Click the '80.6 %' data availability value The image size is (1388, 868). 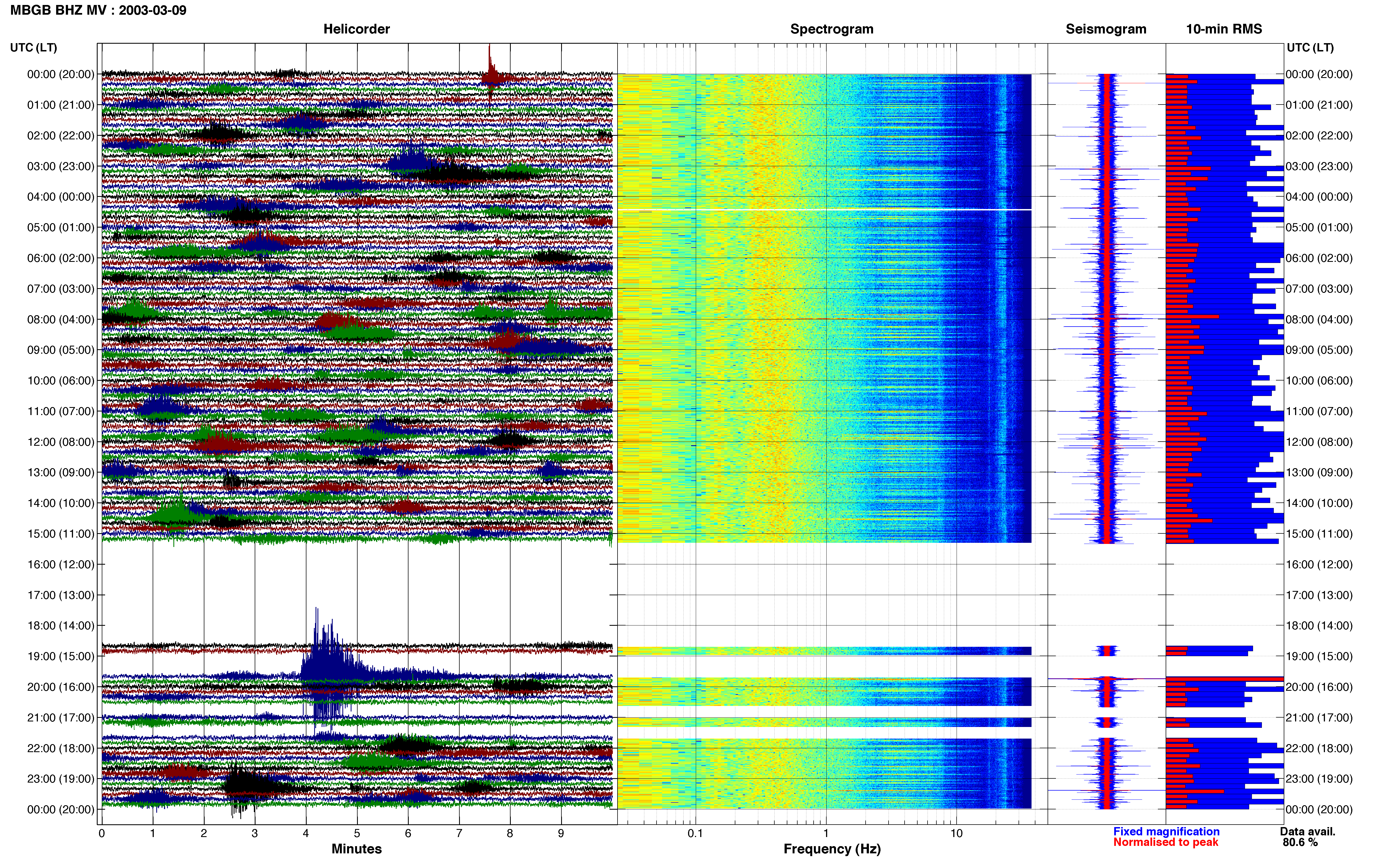pos(1300,842)
